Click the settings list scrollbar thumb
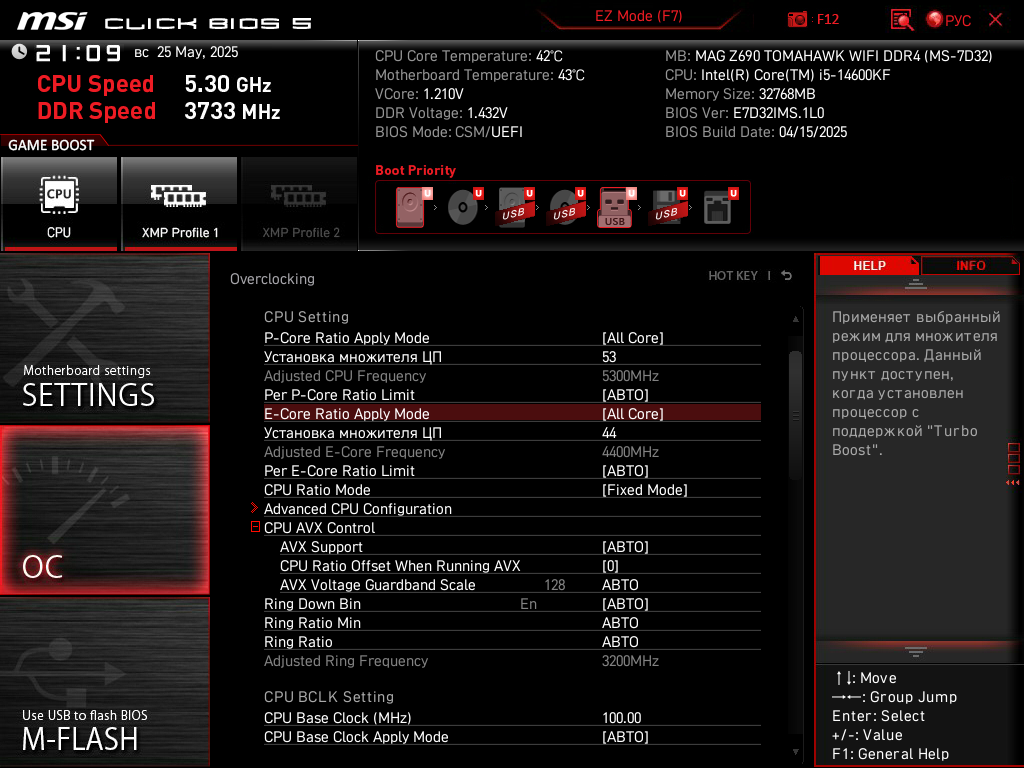 click(795, 415)
